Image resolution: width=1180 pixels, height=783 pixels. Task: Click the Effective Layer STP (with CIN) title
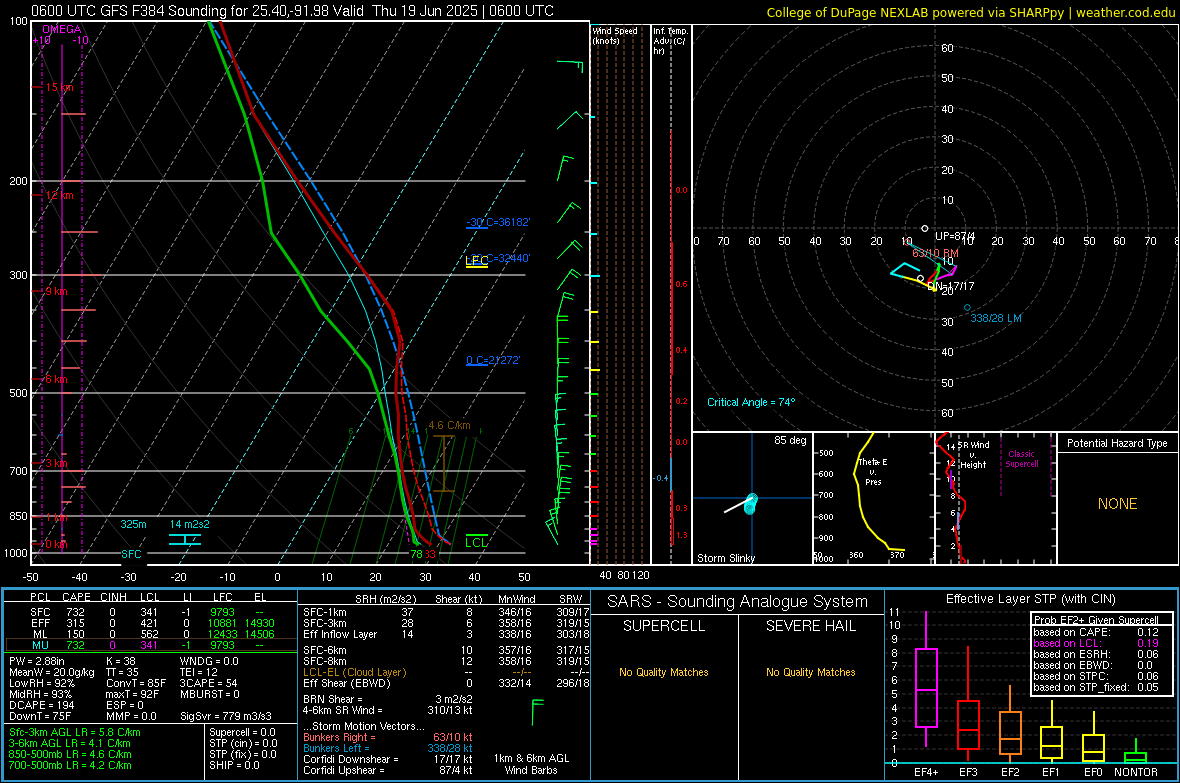click(1030, 599)
